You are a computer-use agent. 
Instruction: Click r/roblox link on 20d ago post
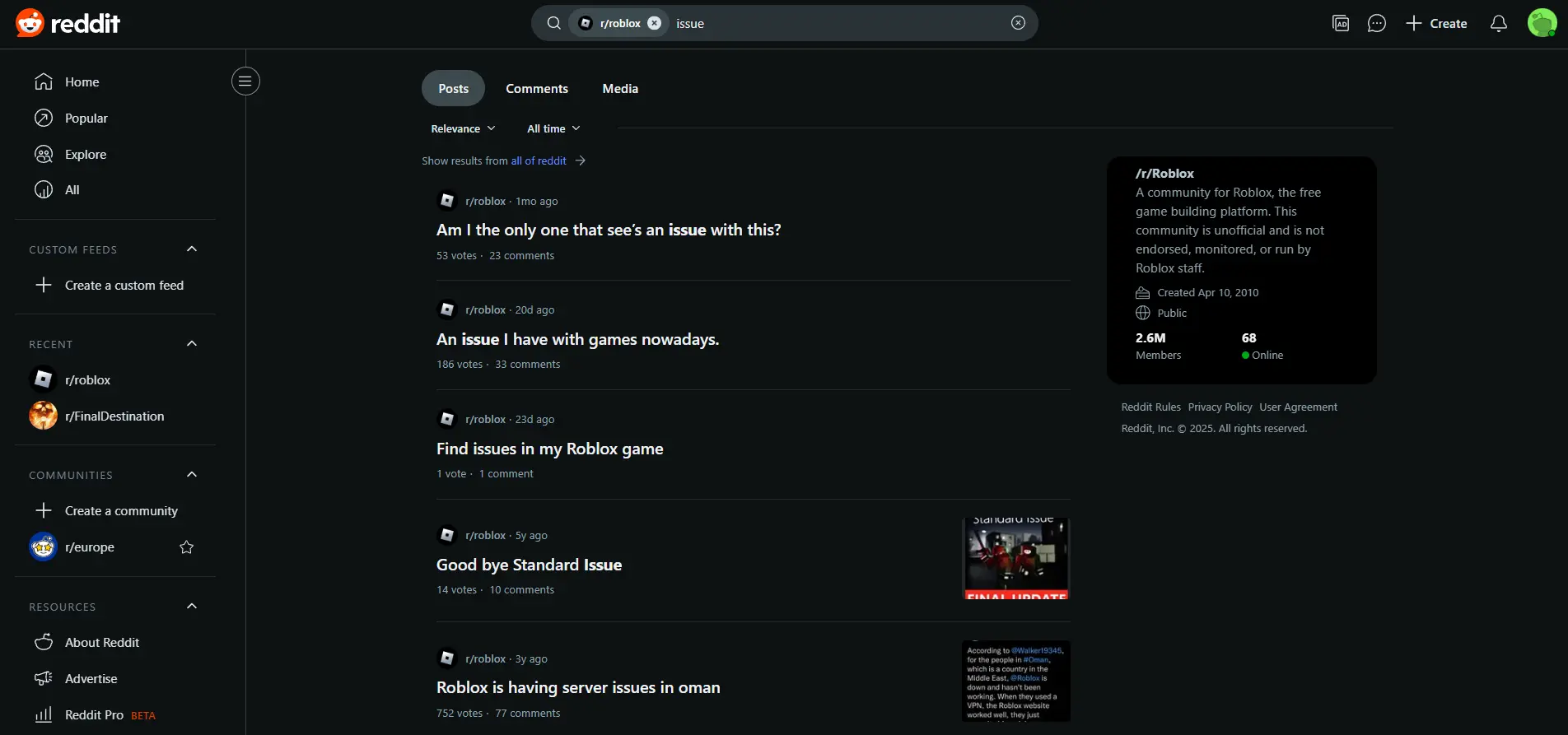485,310
